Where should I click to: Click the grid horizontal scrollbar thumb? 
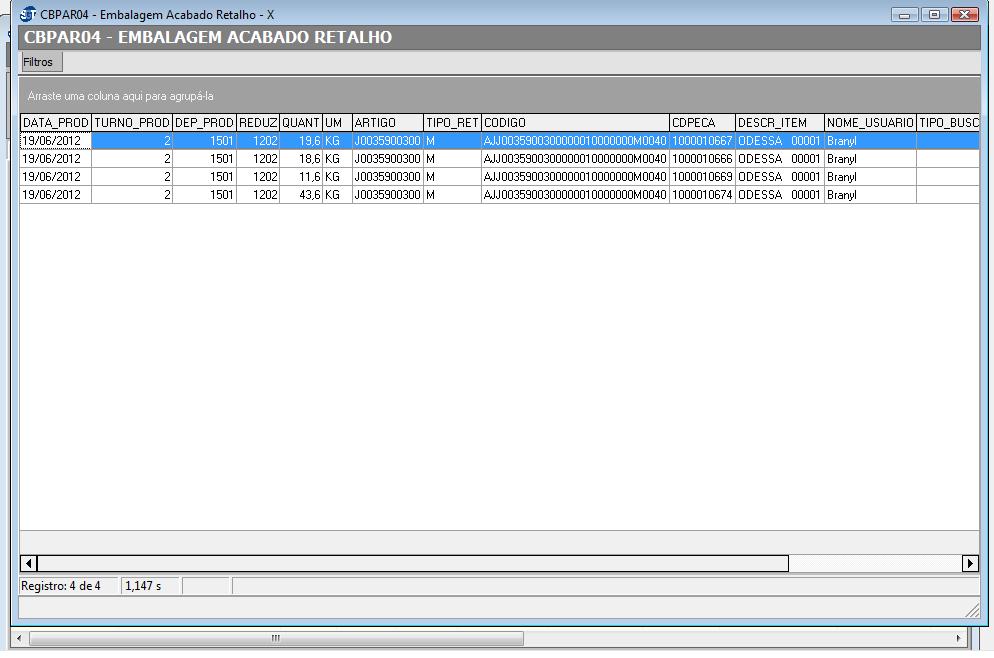[412, 563]
